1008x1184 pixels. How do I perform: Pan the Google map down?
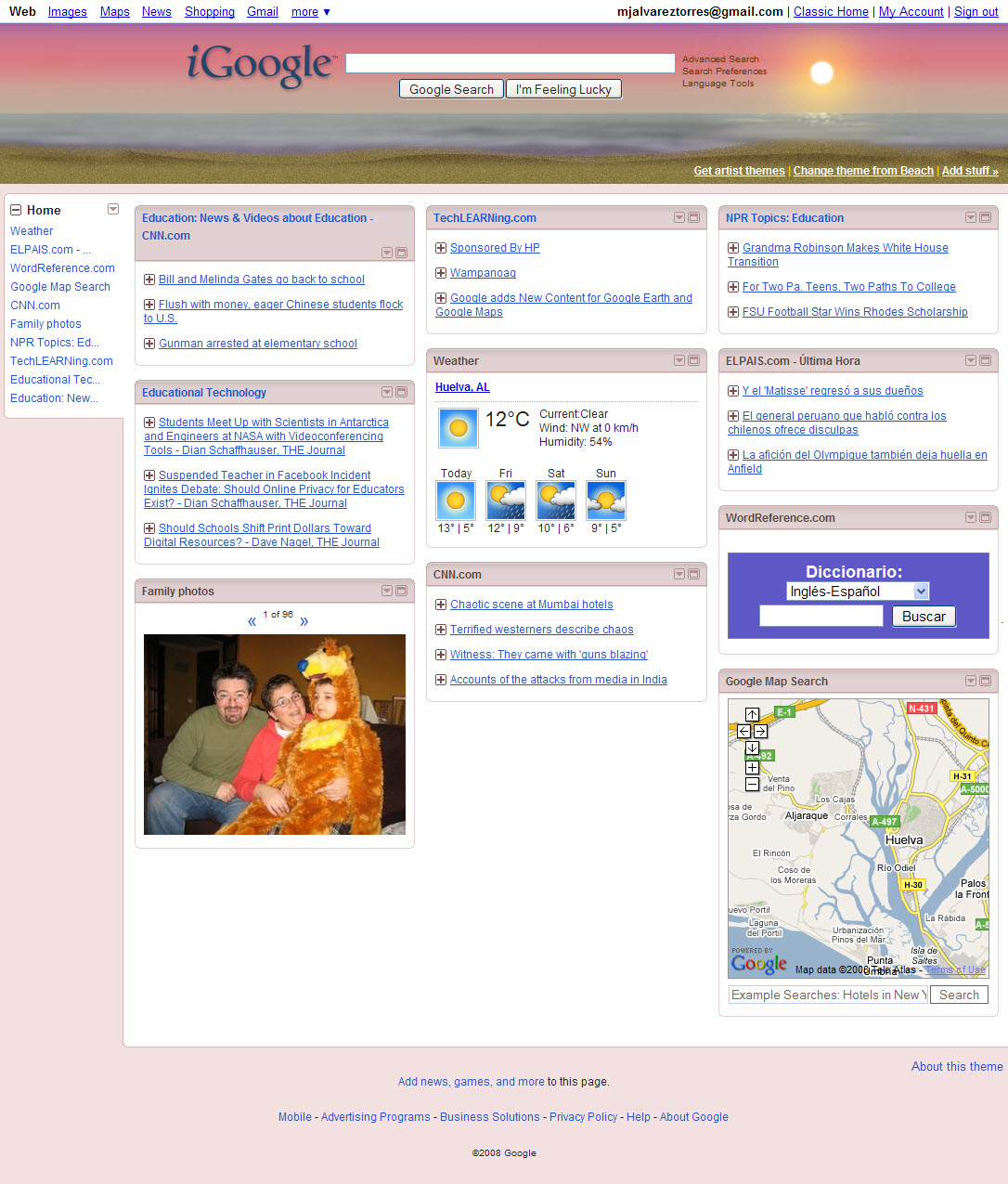pyautogui.click(x=752, y=748)
